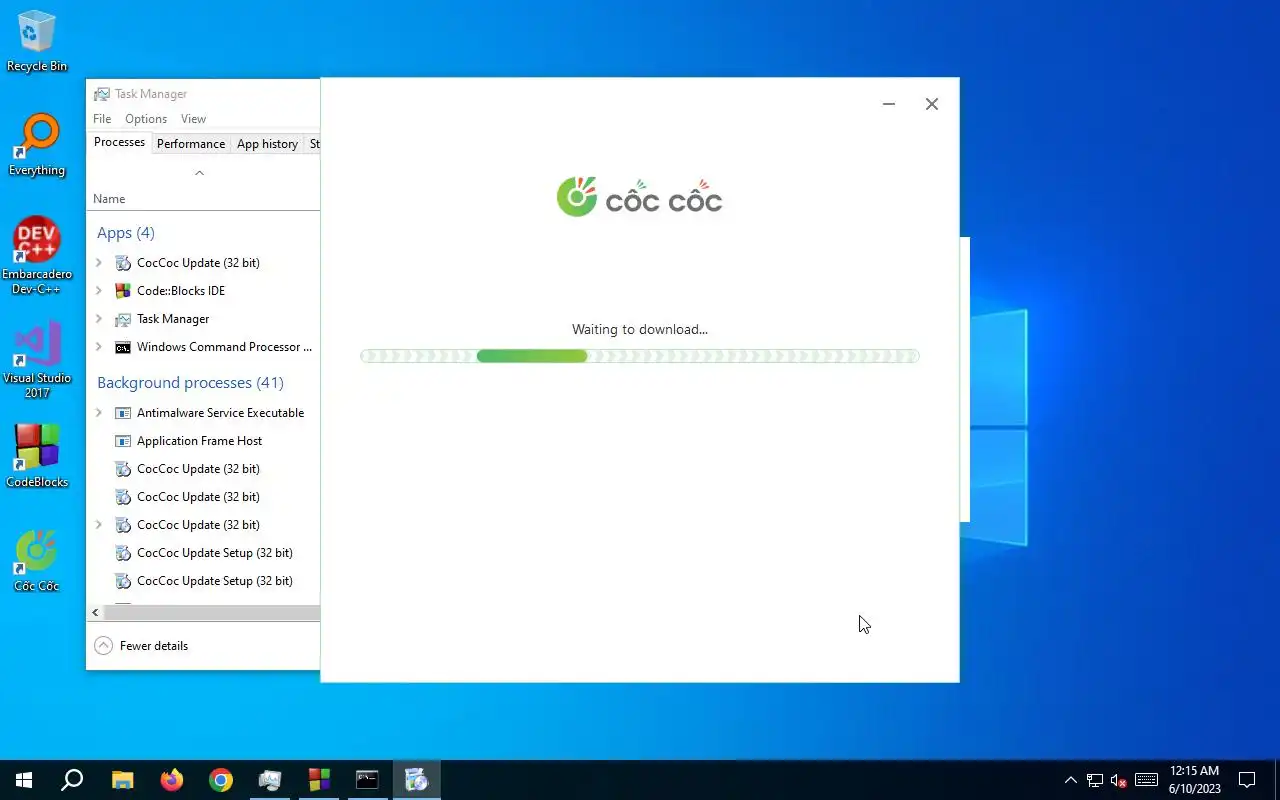
Task: Click Background processes (41) group header
Action: [190, 383]
